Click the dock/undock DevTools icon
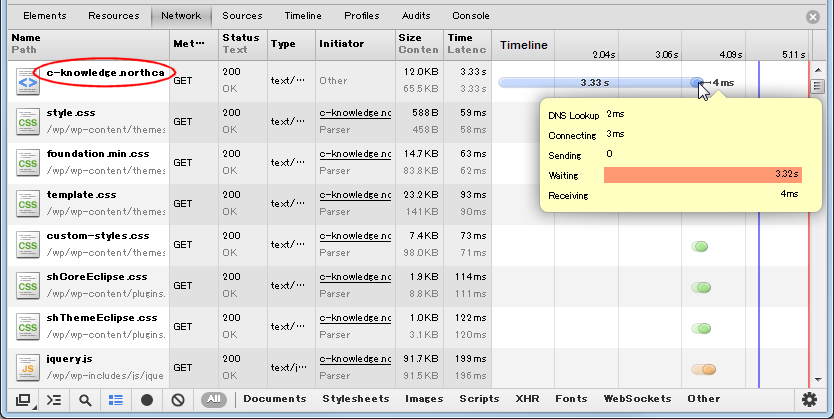 point(23,400)
